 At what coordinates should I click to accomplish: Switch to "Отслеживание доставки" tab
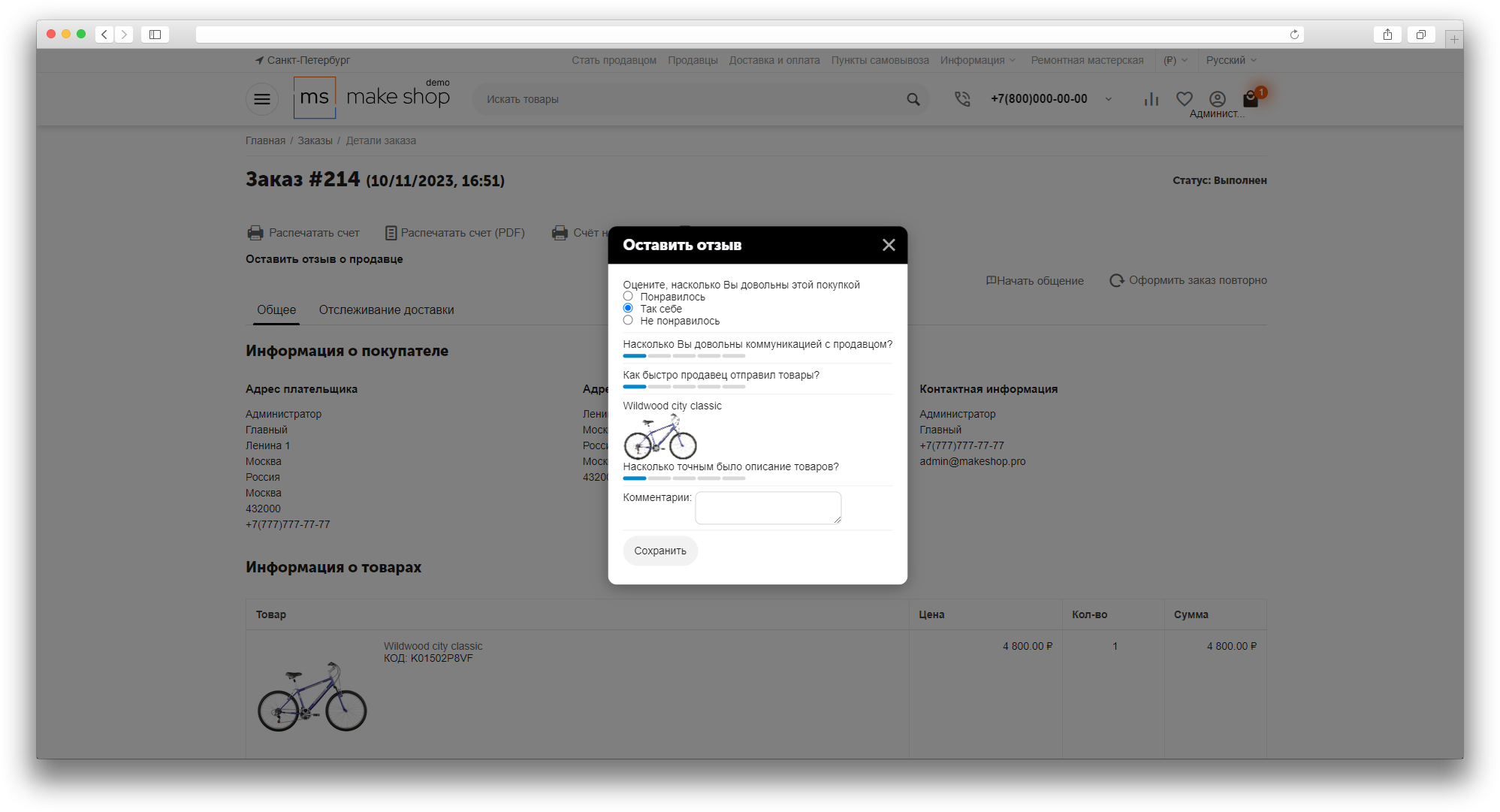386,310
